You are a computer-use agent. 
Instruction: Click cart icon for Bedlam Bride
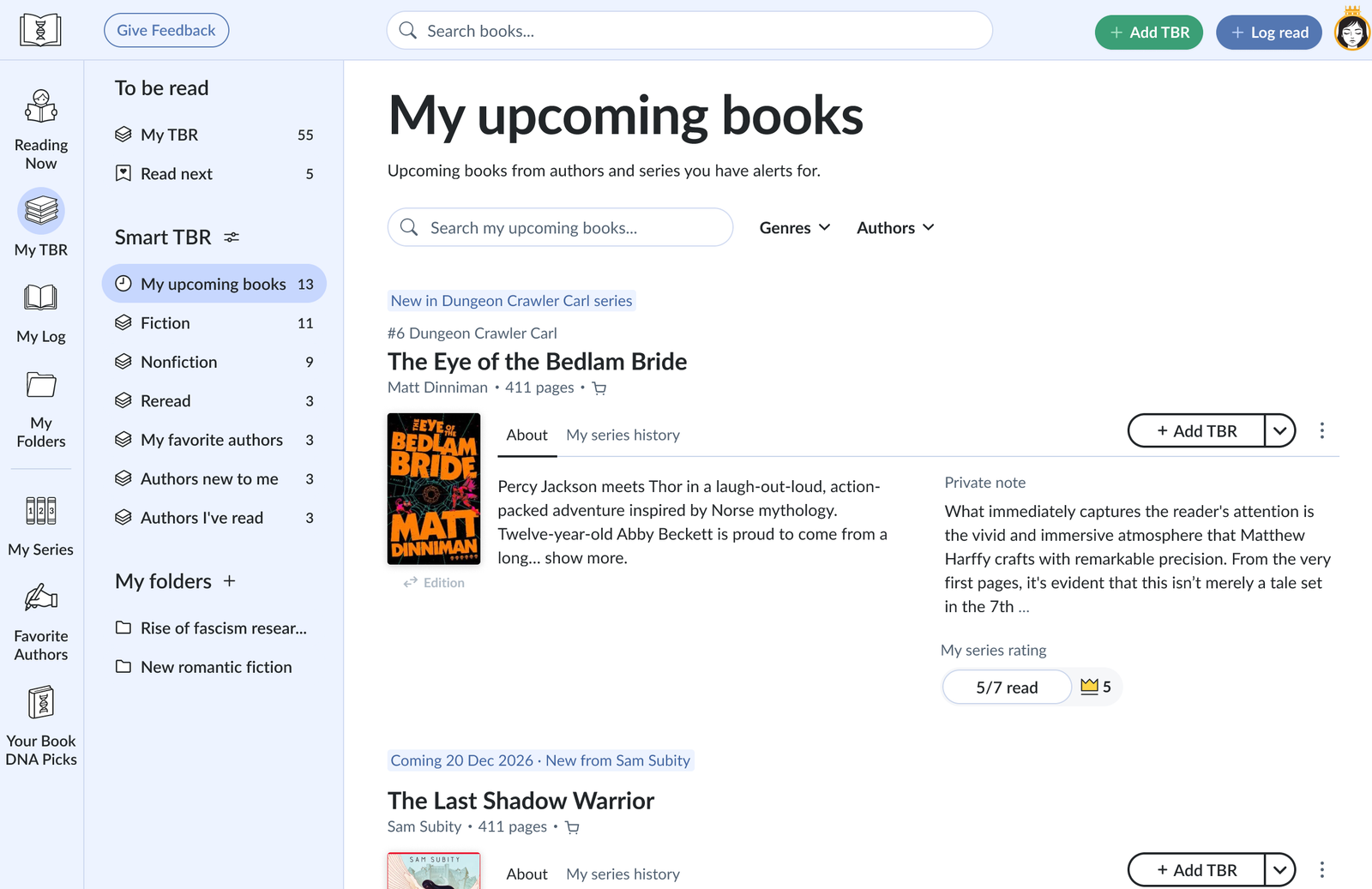599,388
